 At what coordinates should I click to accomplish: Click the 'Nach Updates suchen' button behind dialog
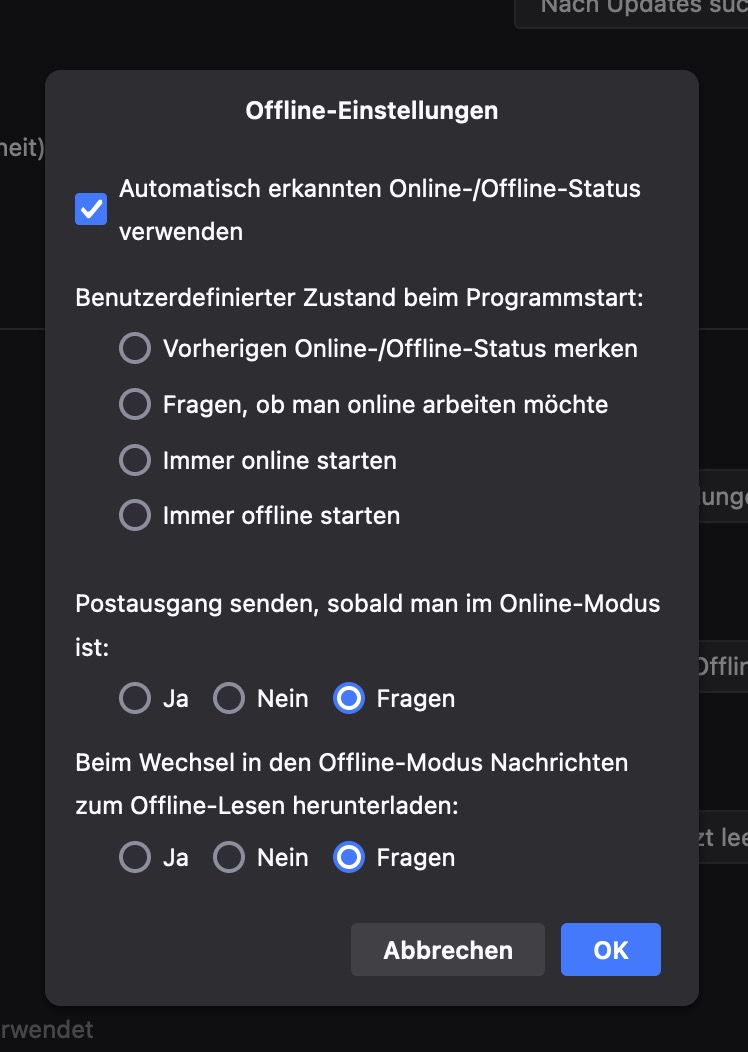tap(631, 12)
